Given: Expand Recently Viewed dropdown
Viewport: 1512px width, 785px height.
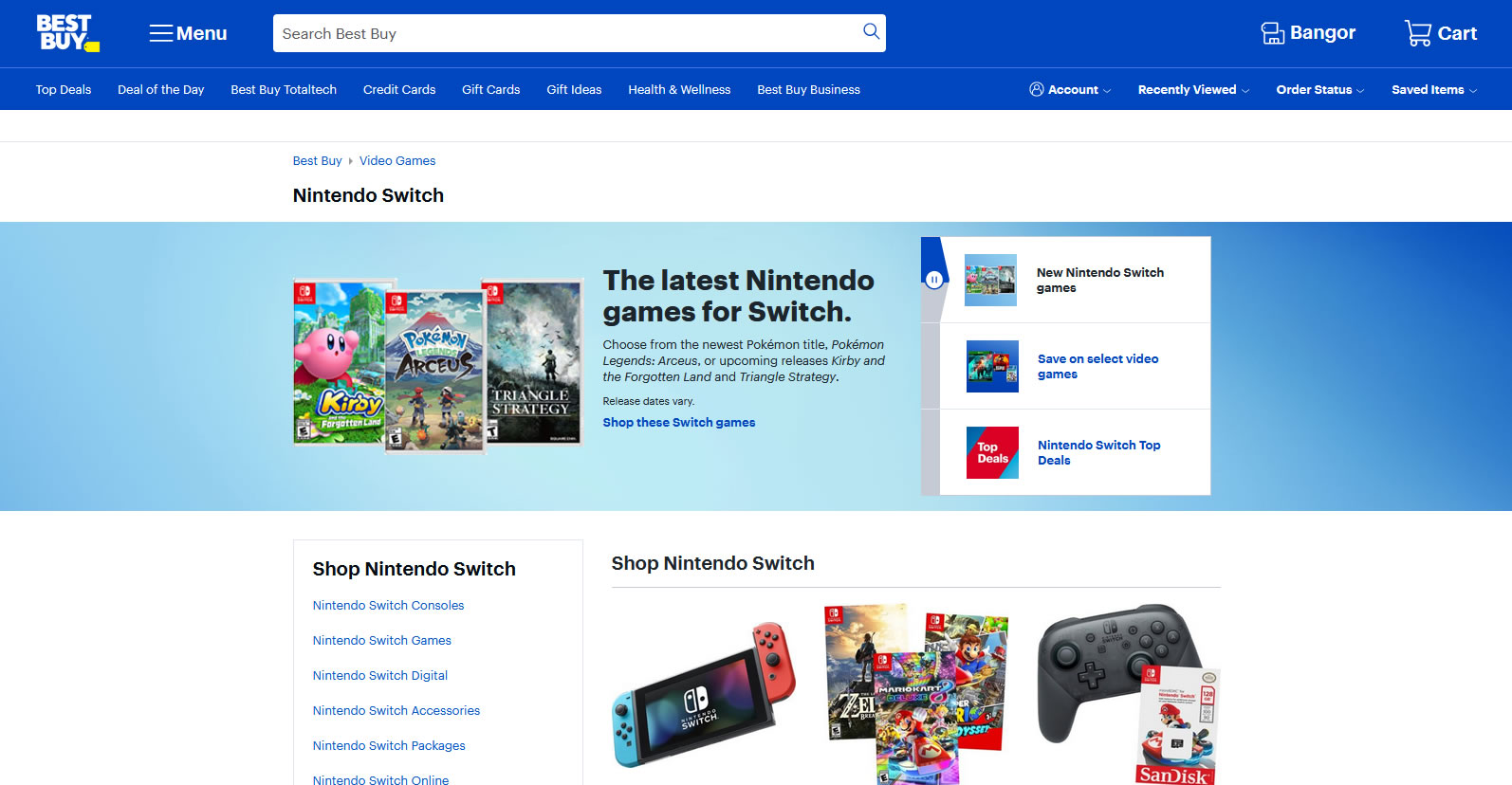Looking at the screenshot, I should [1193, 89].
